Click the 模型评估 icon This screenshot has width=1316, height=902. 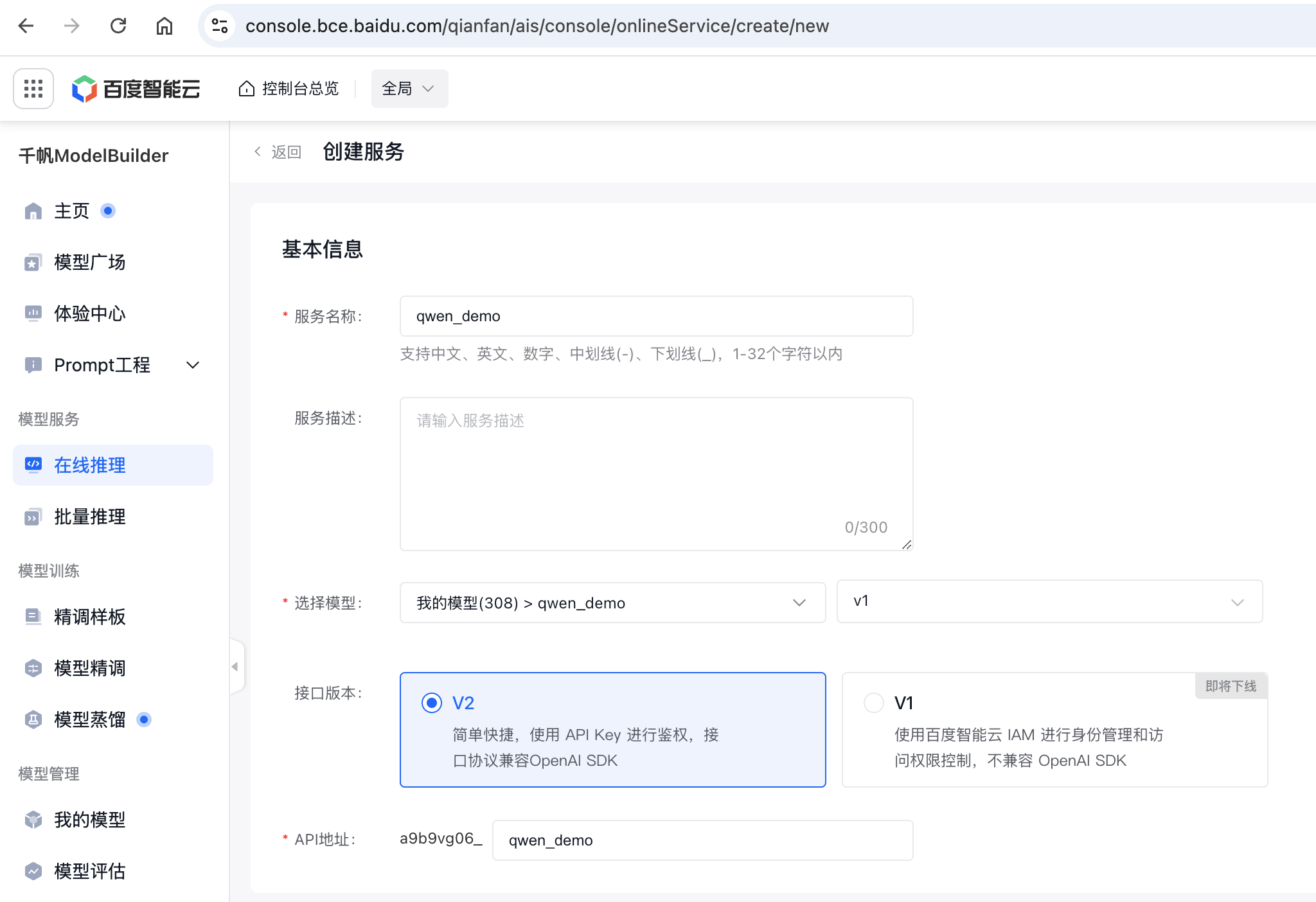[x=33, y=871]
